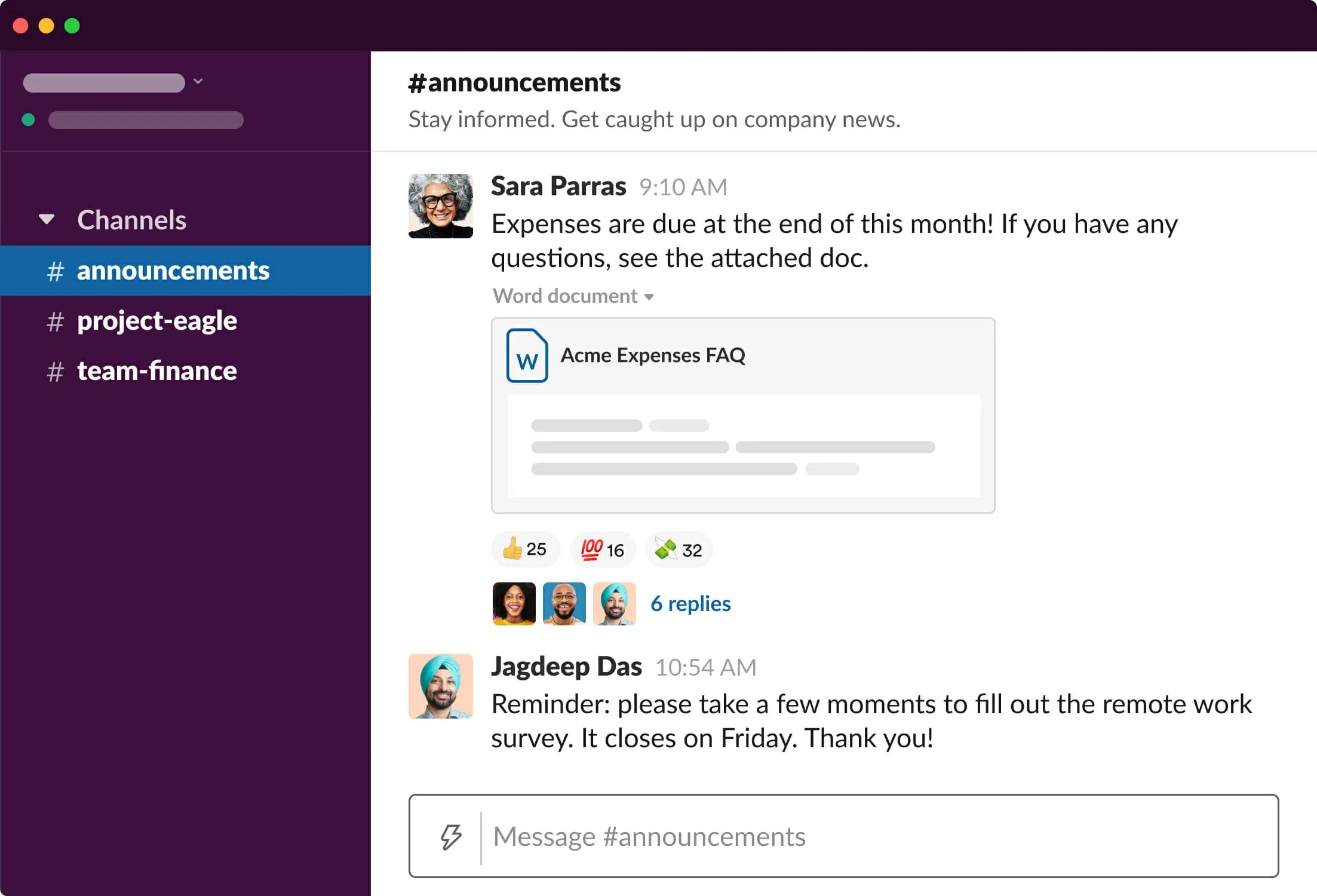Open the 6 replies thread

pos(690,603)
